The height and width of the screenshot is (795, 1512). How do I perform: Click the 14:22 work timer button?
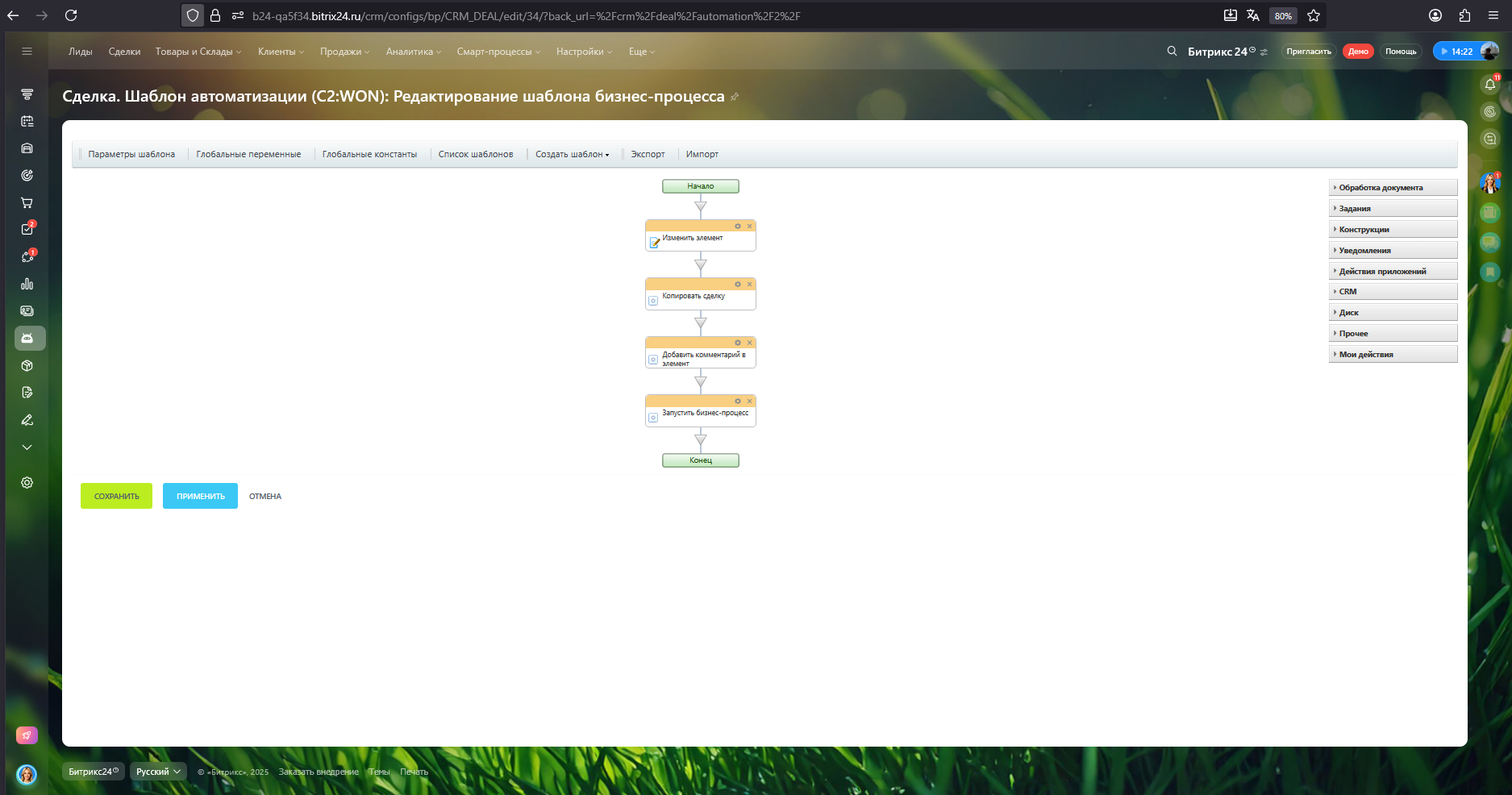click(x=1456, y=52)
